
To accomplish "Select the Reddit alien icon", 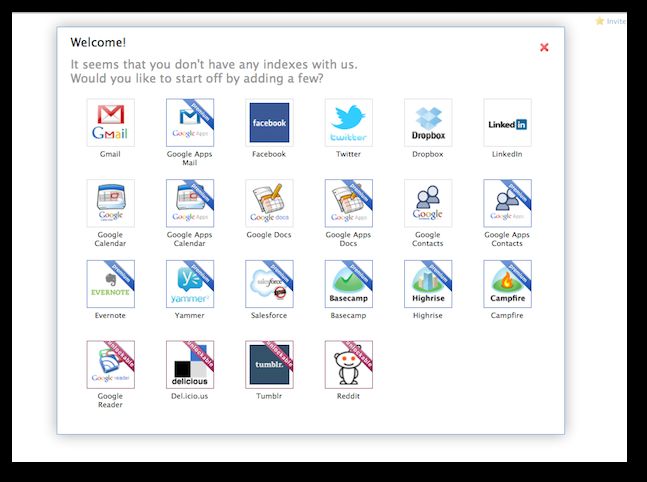I will point(349,364).
